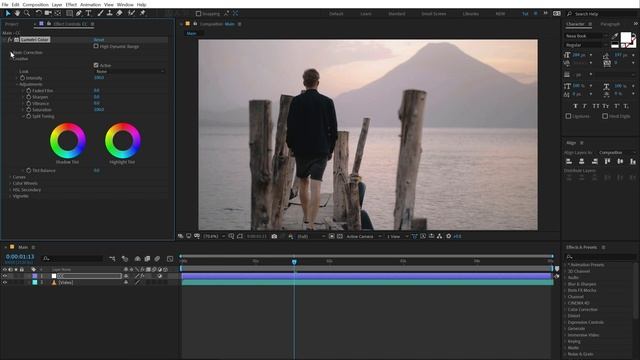Screen dimensions: 640x360
Task: Select the Hand tool
Action: [17, 13]
